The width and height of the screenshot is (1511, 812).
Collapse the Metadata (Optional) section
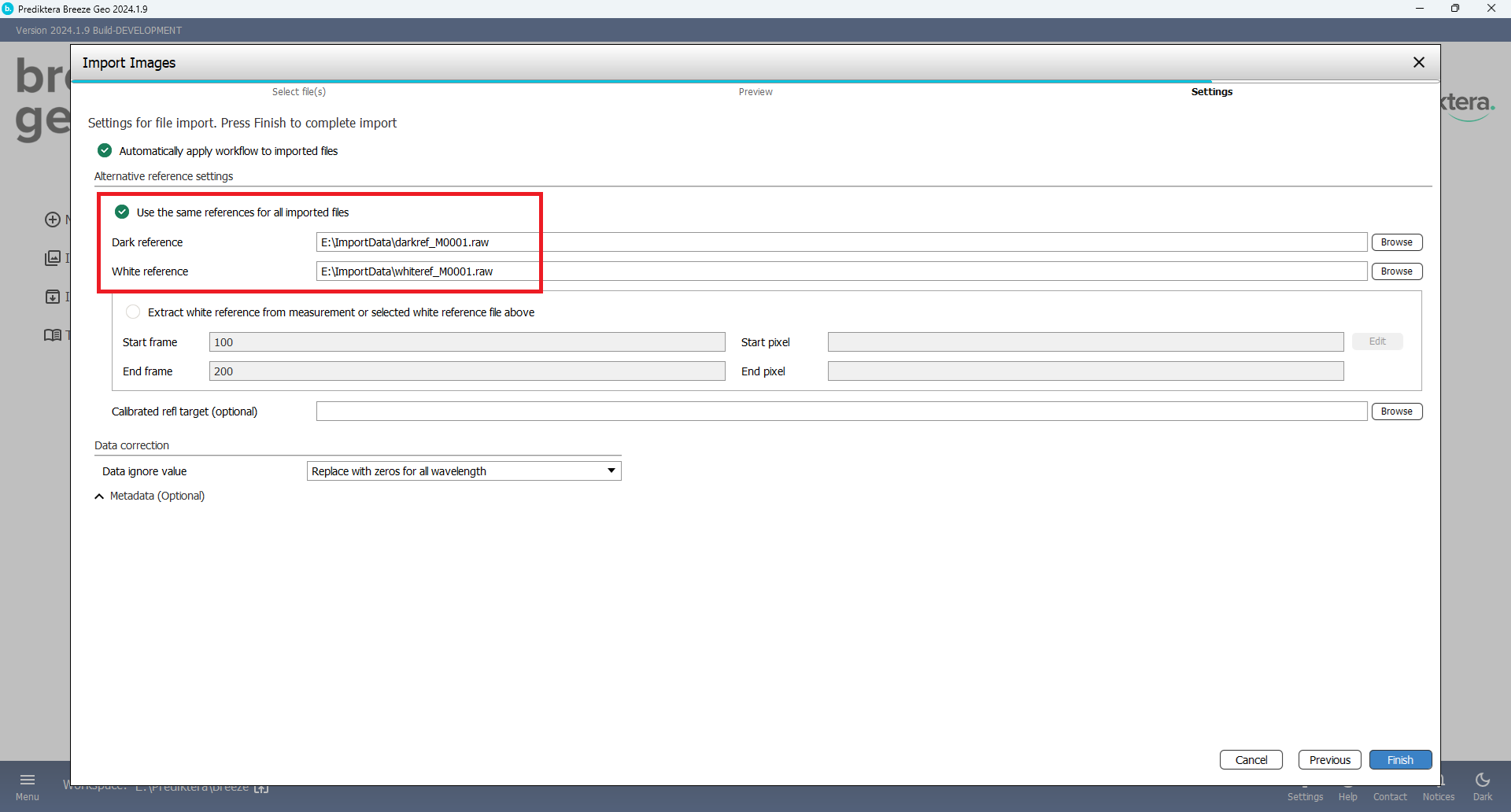click(99, 496)
